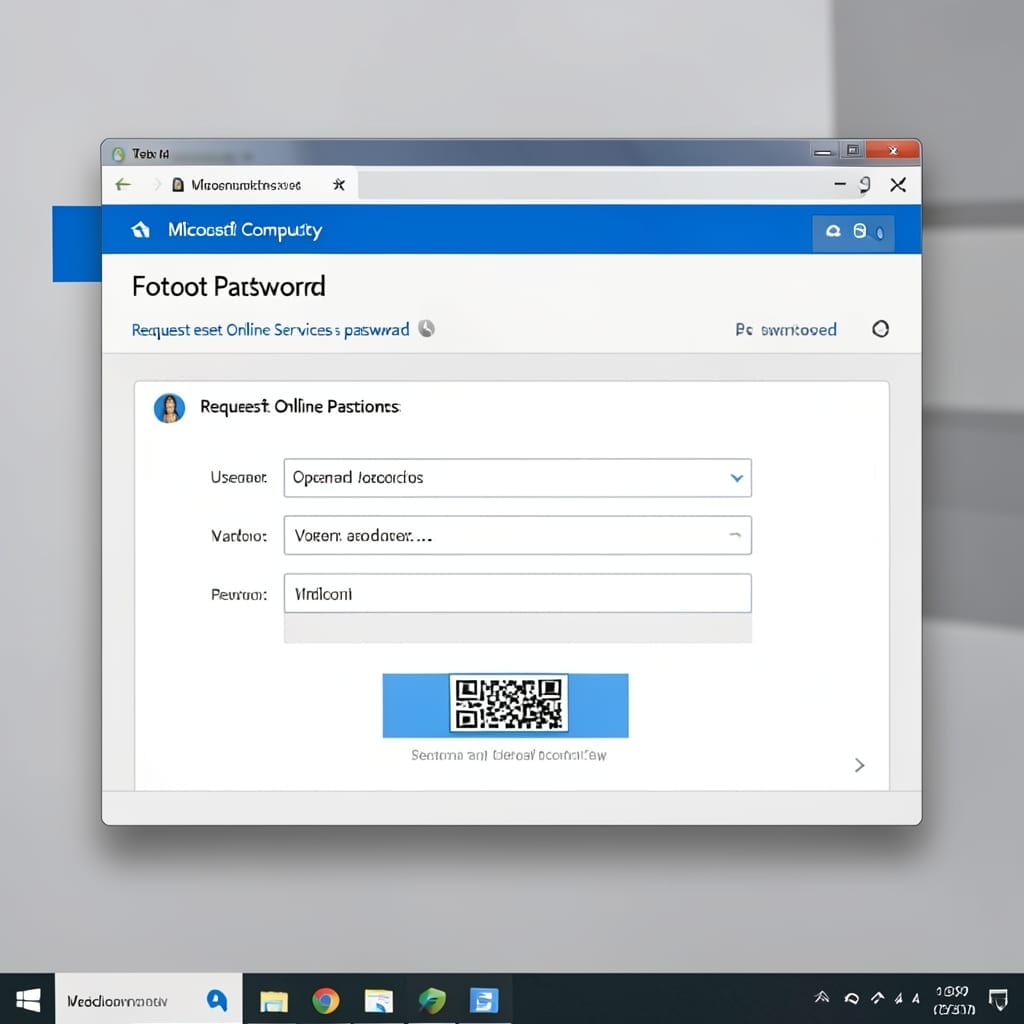Click the Peuroo input field containing Mrdiconi
Screen dimensions: 1024x1024
pos(517,594)
